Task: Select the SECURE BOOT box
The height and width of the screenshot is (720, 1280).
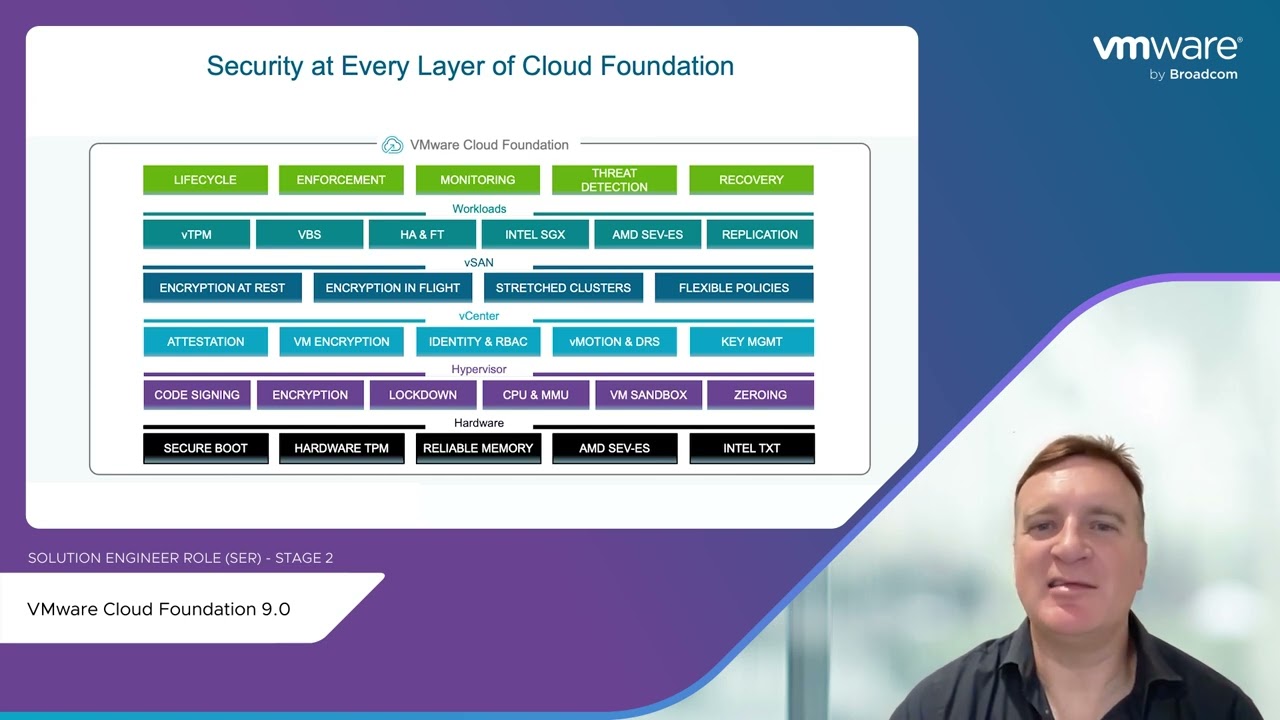Action: [x=205, y=448]
